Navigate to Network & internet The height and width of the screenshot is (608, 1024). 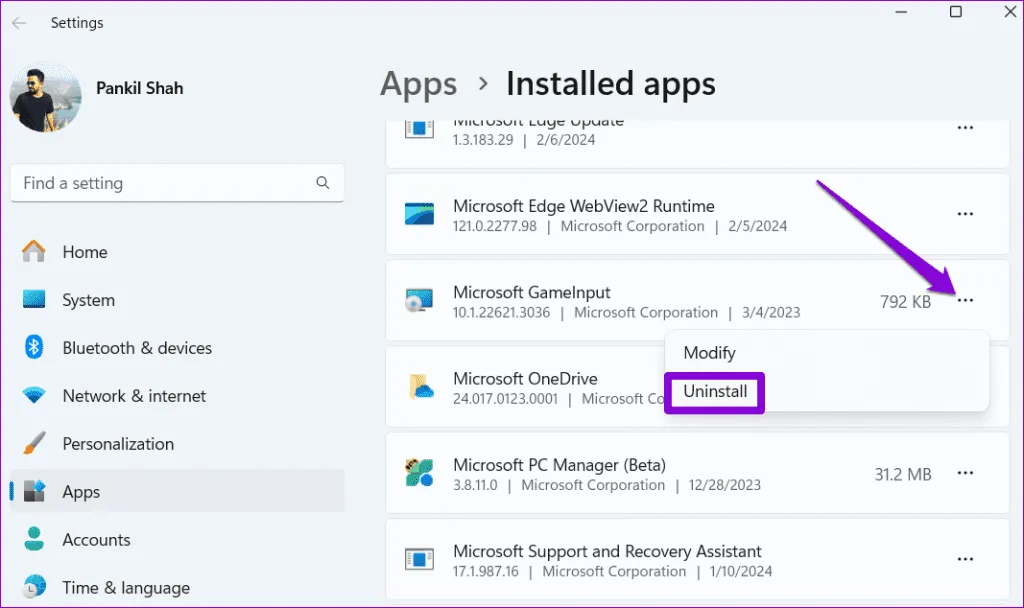point(134,396)
